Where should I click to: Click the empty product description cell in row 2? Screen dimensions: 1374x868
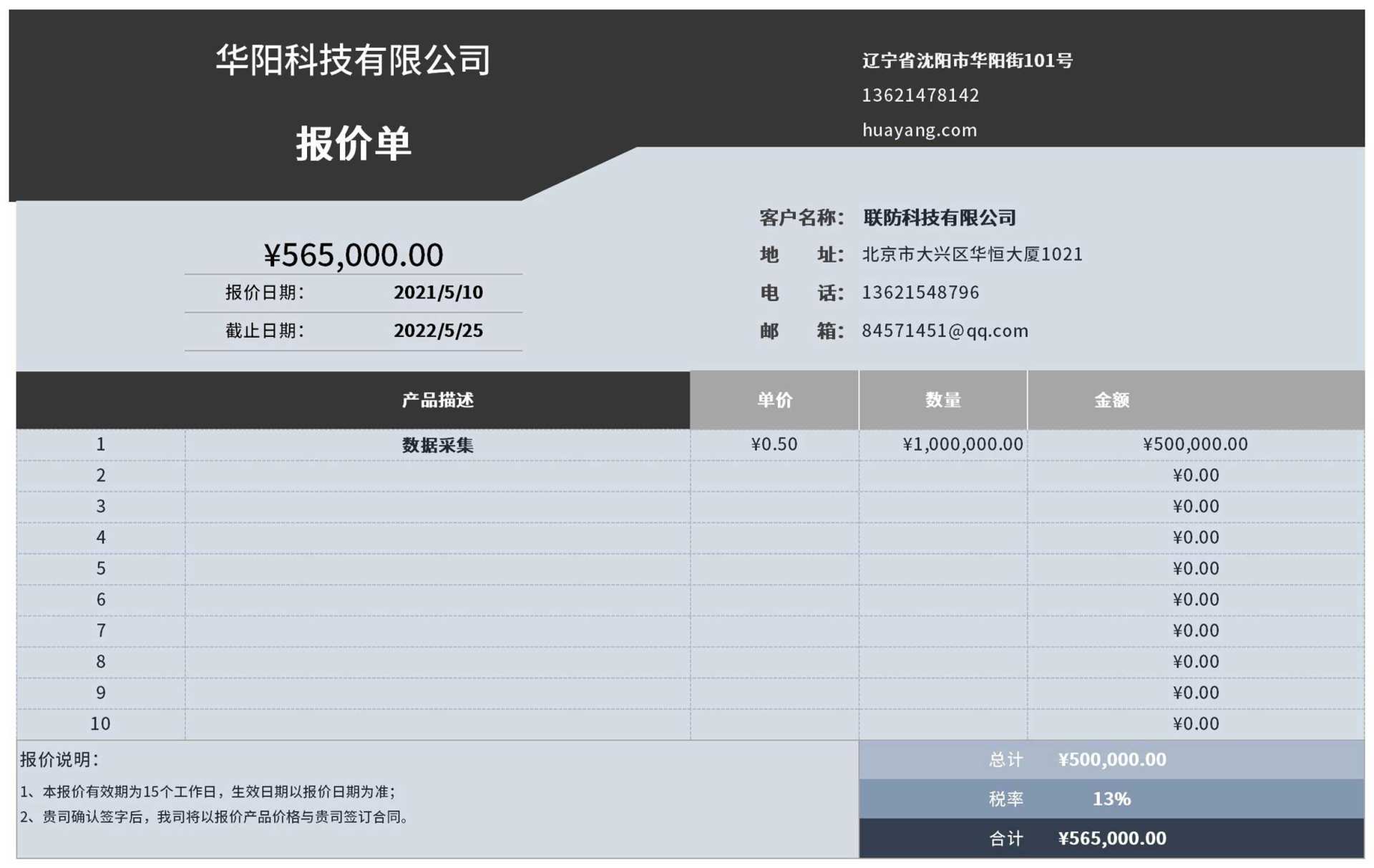(x=438, y=476)
